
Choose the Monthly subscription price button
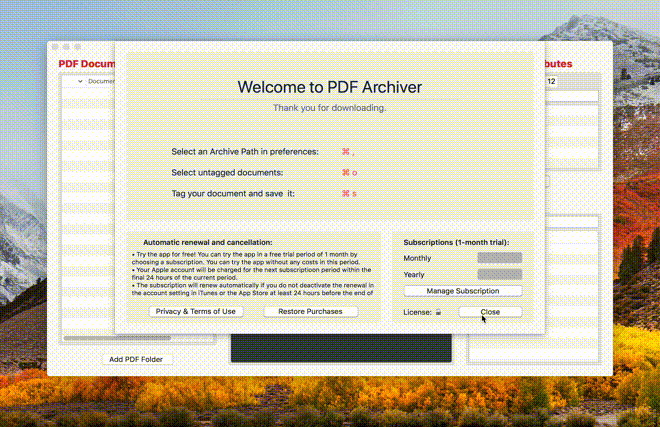point(500,258)
